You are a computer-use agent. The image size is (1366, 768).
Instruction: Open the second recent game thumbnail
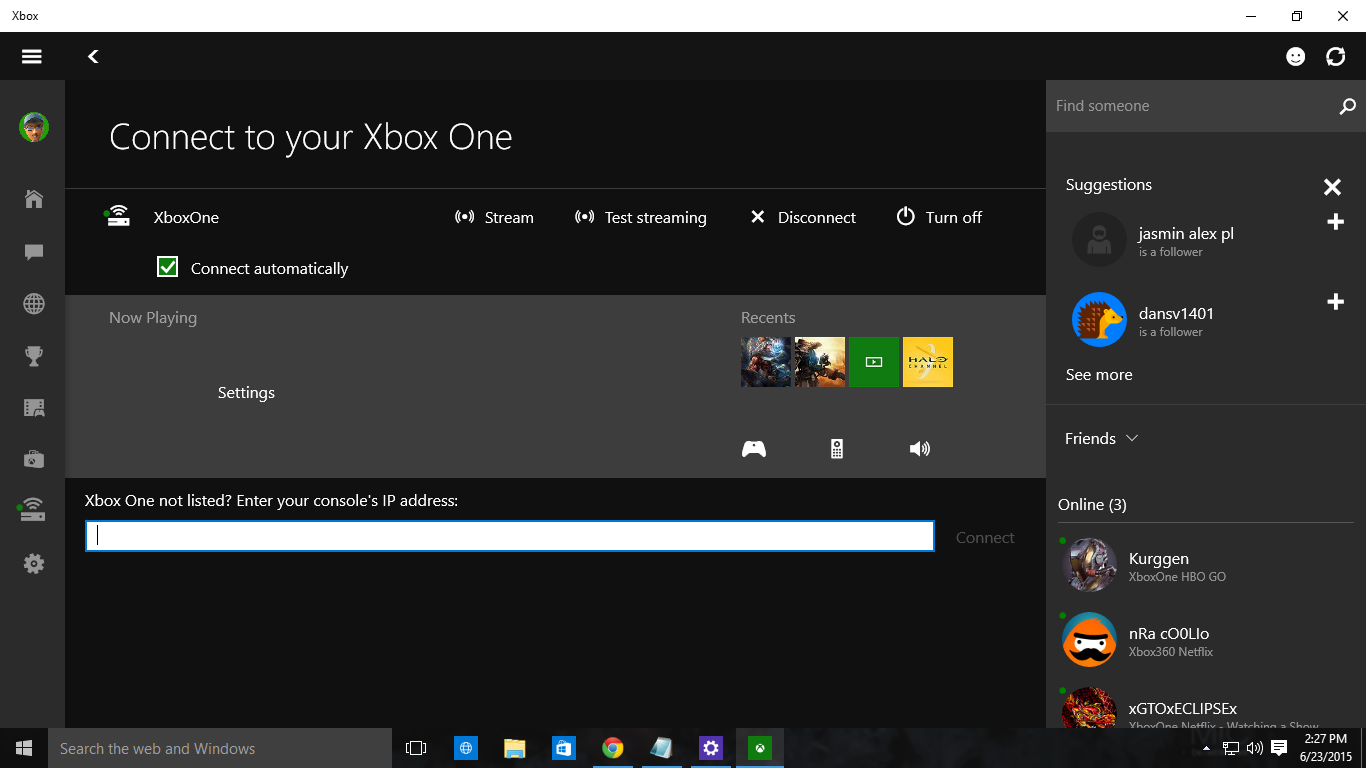pyautogui.click(x=820, y=362)
